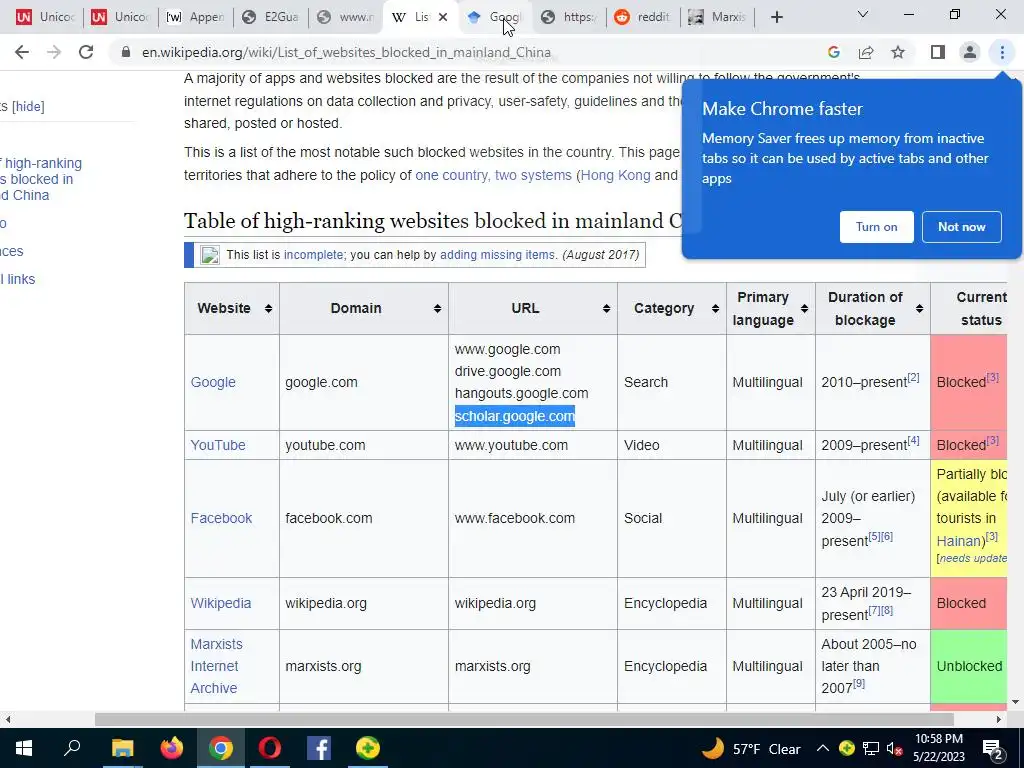Click the network tray icon
Image resolution: width=1024 pixels, height=768 pixels.
coord(871,748)
